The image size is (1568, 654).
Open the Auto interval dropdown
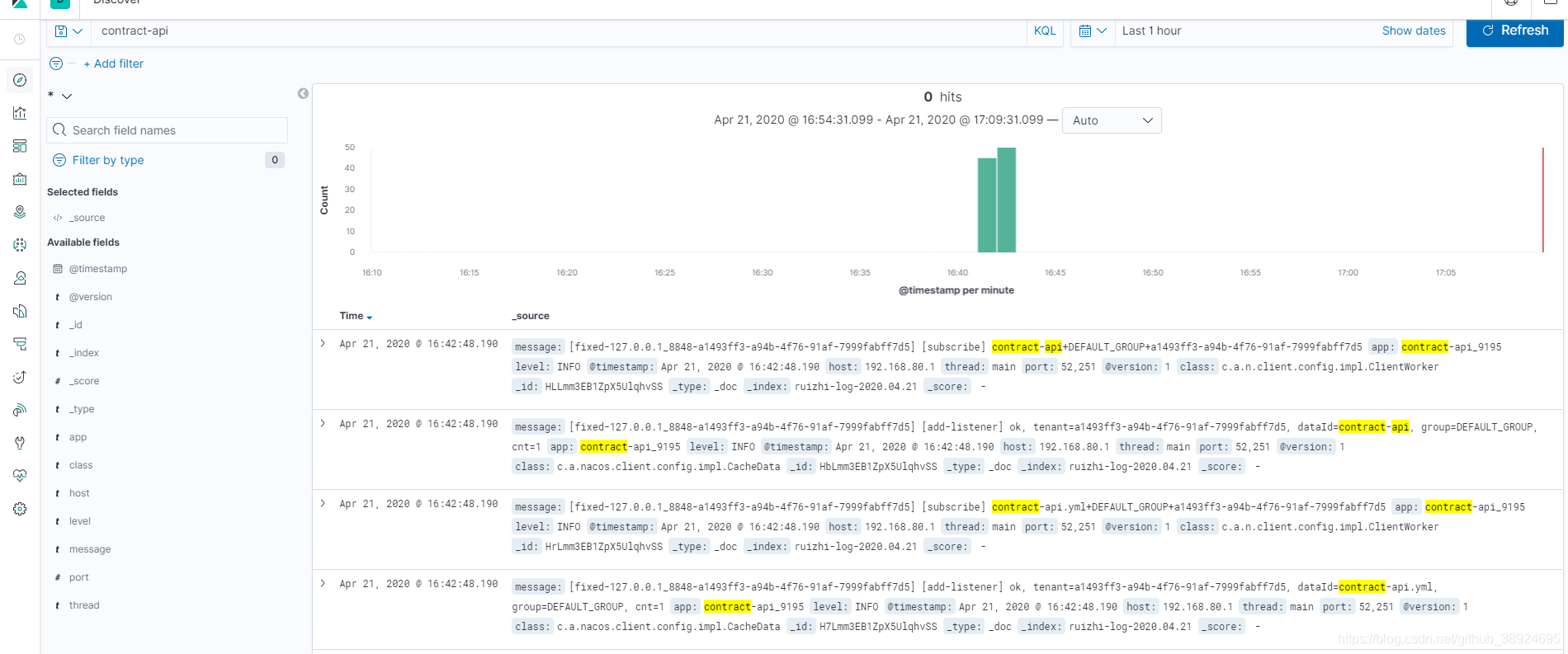[x=1112, y=120]
